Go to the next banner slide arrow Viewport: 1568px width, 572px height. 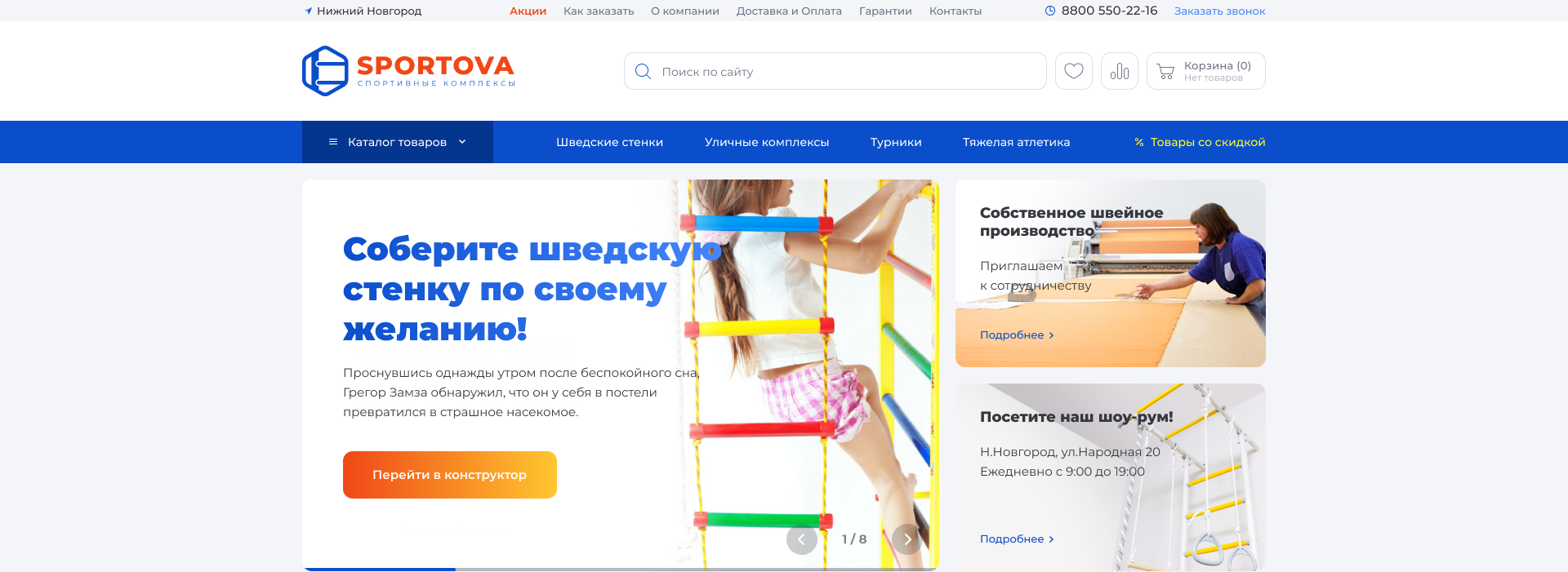click(907, 539)
